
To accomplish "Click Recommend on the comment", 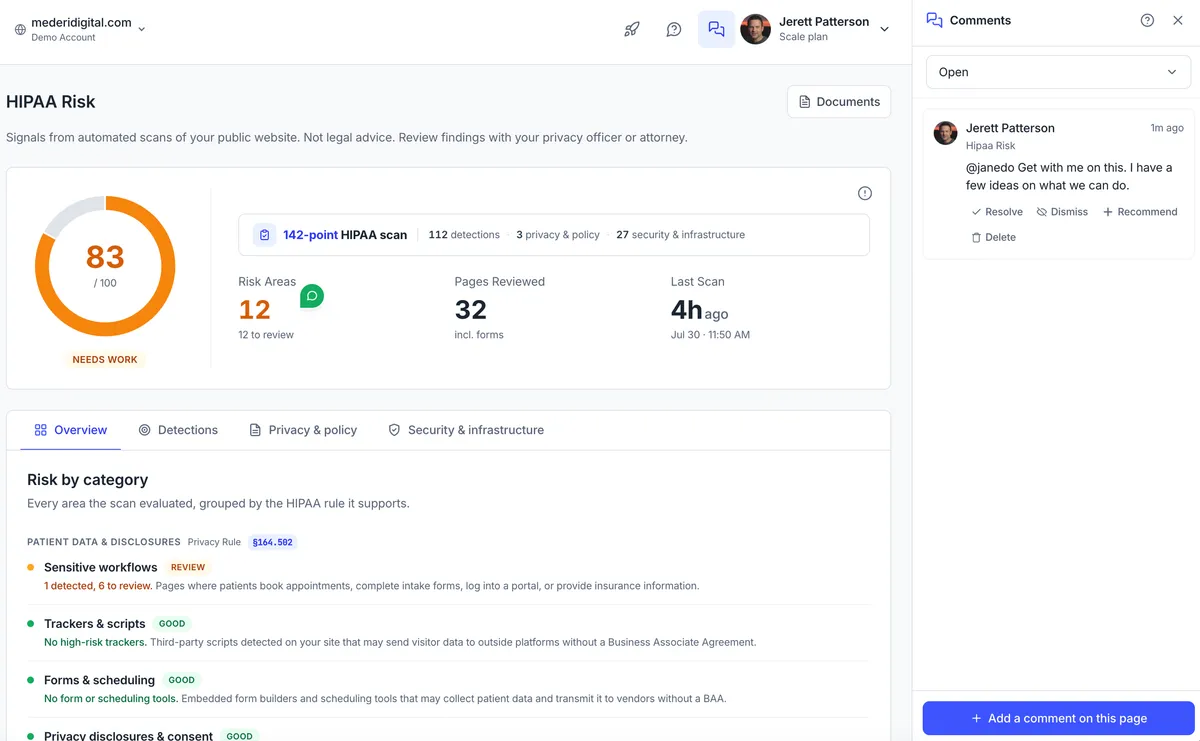I will coord(1140,212).
